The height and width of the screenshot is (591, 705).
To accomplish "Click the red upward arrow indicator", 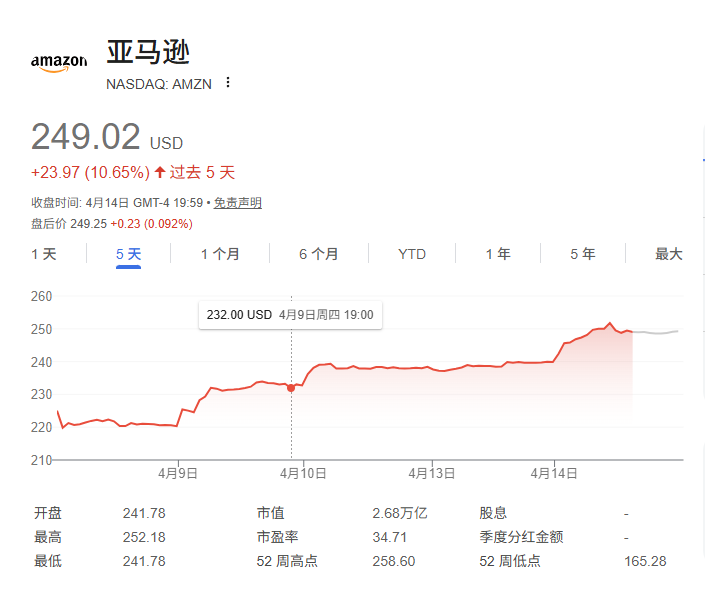I will (160, 172).
